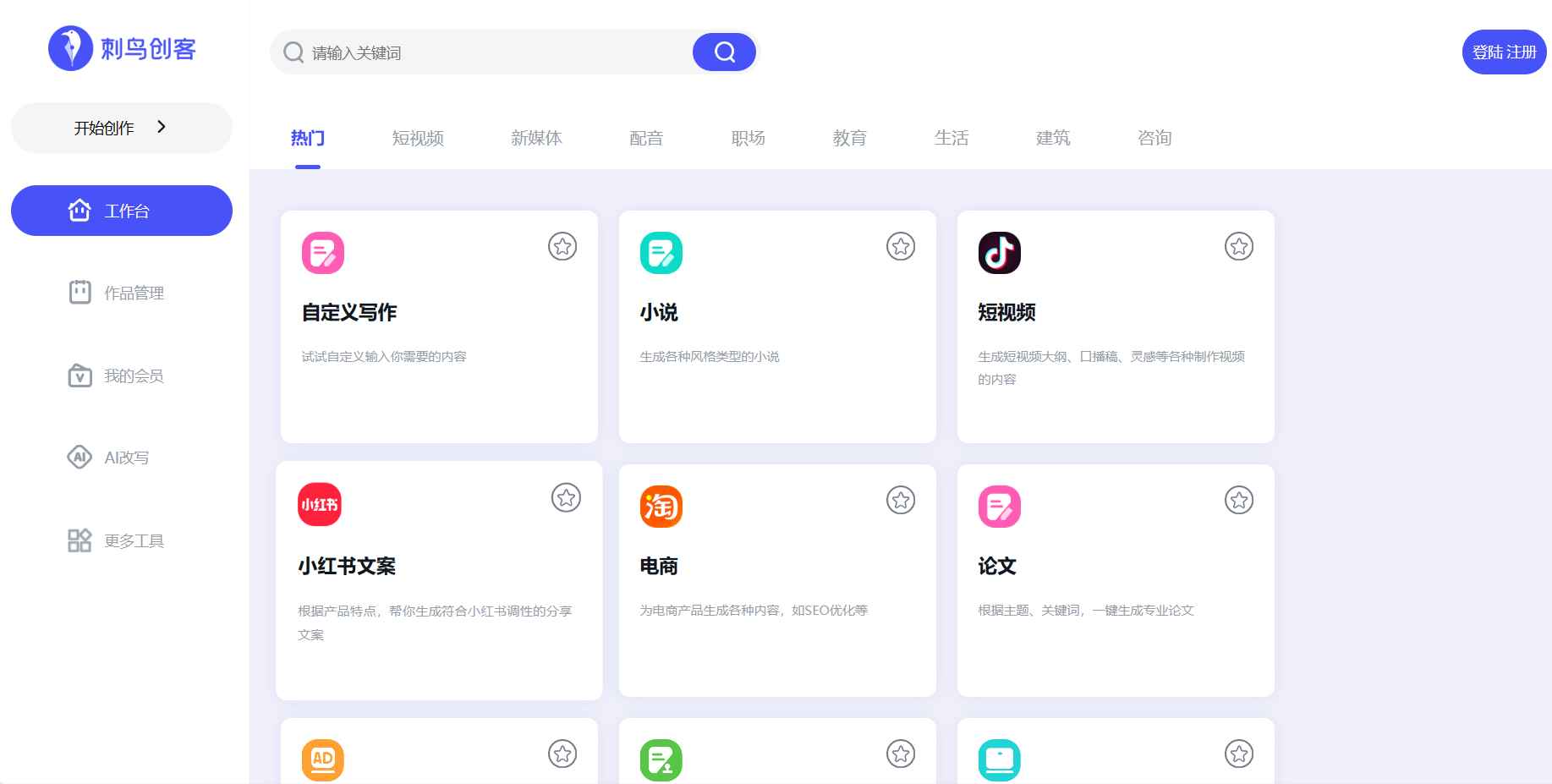Image resolution: width=1552 pixels, height=784 pixels.
Task: Click the magnifier icon inside search box
Action: coord(293,52)
